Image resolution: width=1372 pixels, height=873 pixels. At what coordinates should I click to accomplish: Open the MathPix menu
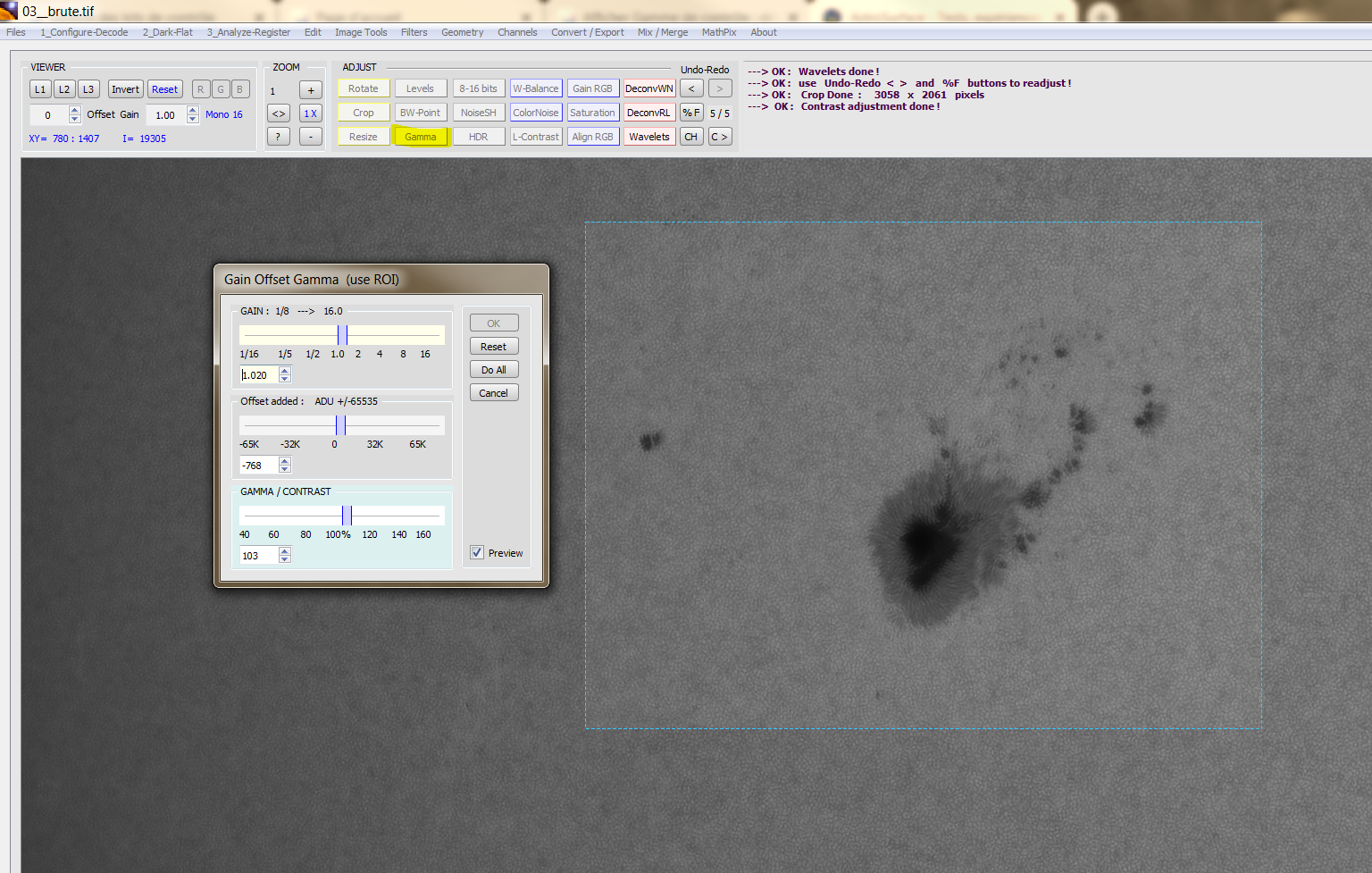(719, 32)
